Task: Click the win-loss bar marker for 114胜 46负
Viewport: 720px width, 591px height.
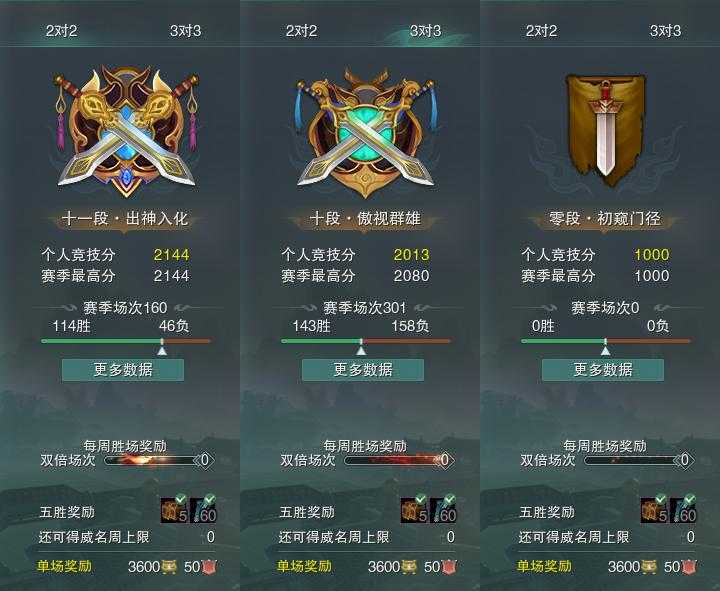Action: [x=162, y=347]
